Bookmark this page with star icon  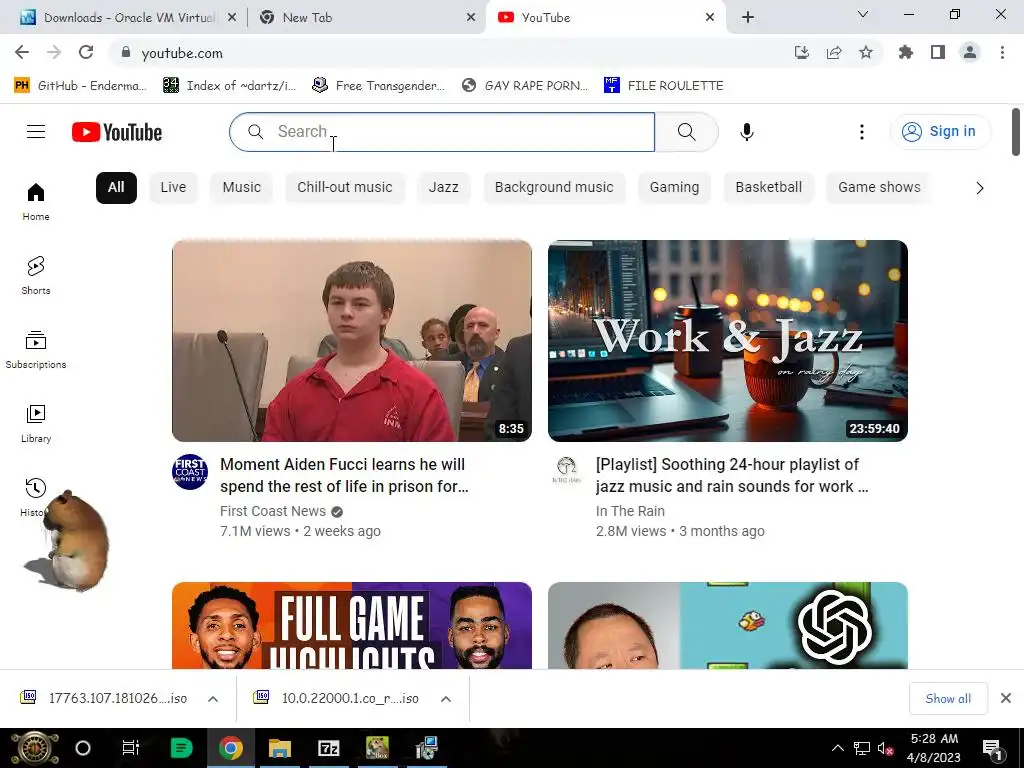tap(866, 52)
